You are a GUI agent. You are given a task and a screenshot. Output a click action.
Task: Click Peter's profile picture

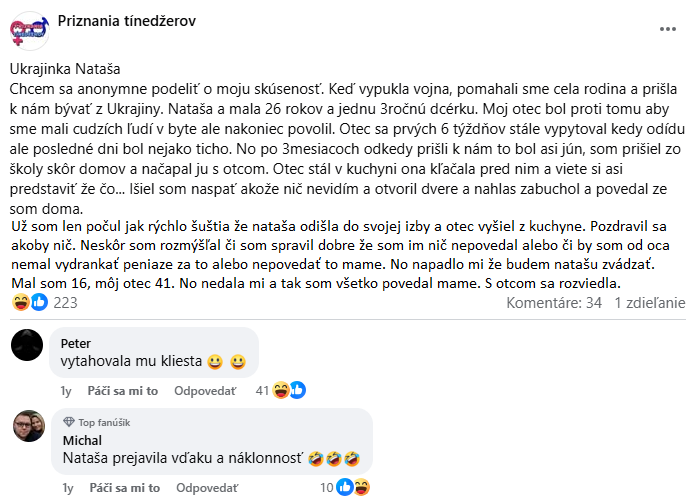(x=27, y=345)
